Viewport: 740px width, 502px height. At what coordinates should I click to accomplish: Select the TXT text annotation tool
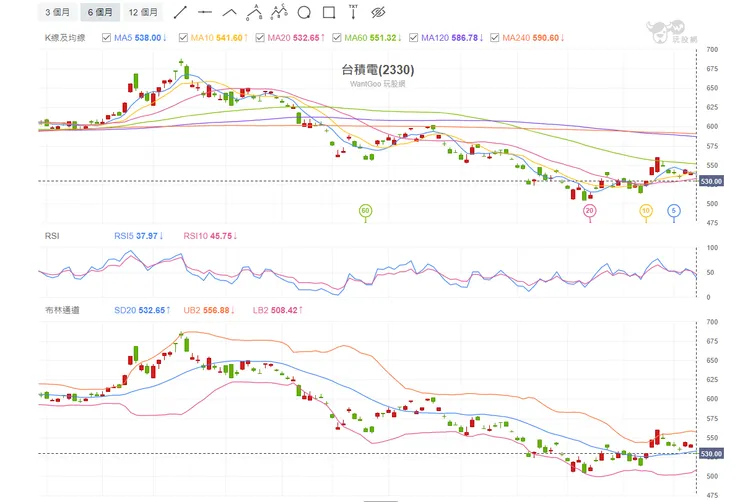pos(353,12)
